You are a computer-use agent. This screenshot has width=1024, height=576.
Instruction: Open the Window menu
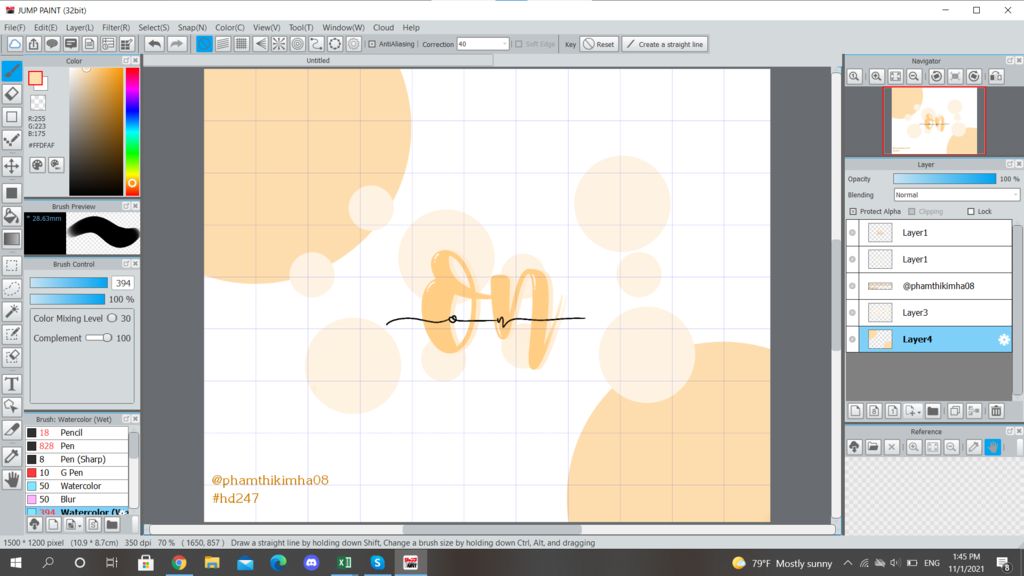(343, 27)
